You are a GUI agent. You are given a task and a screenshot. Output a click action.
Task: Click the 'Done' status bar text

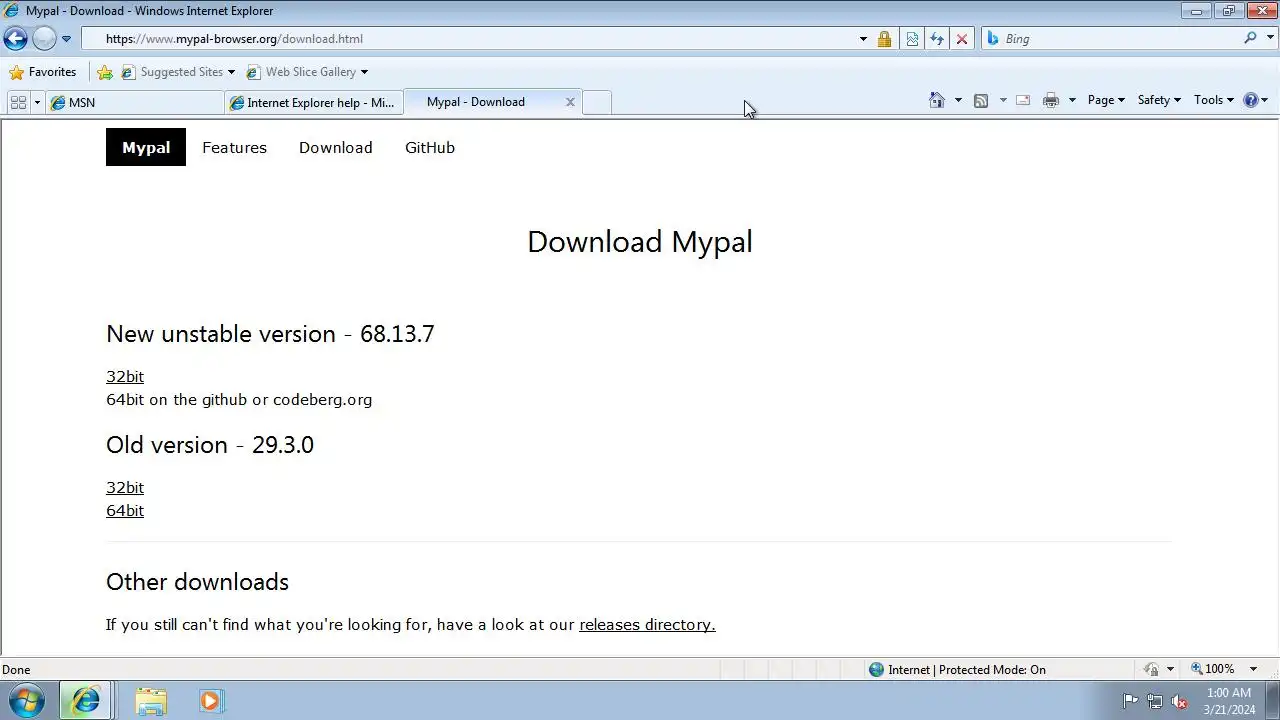tap(16, 670)
